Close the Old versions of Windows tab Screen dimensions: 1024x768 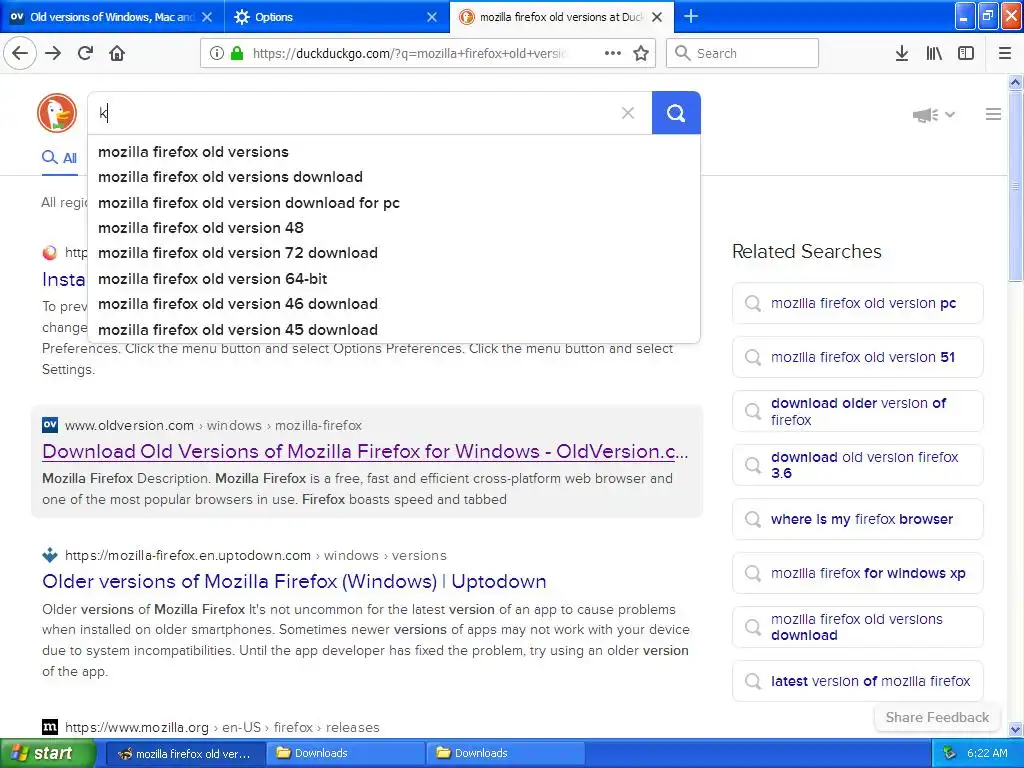point(207,17)
